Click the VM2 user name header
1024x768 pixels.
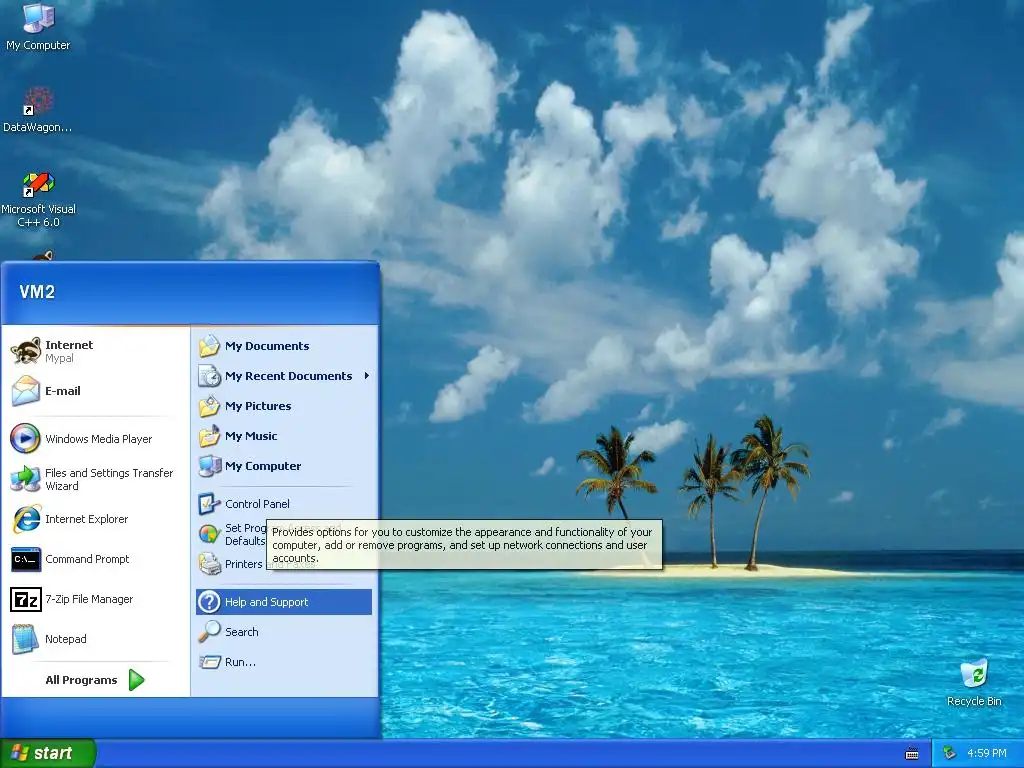coord(37,292)
